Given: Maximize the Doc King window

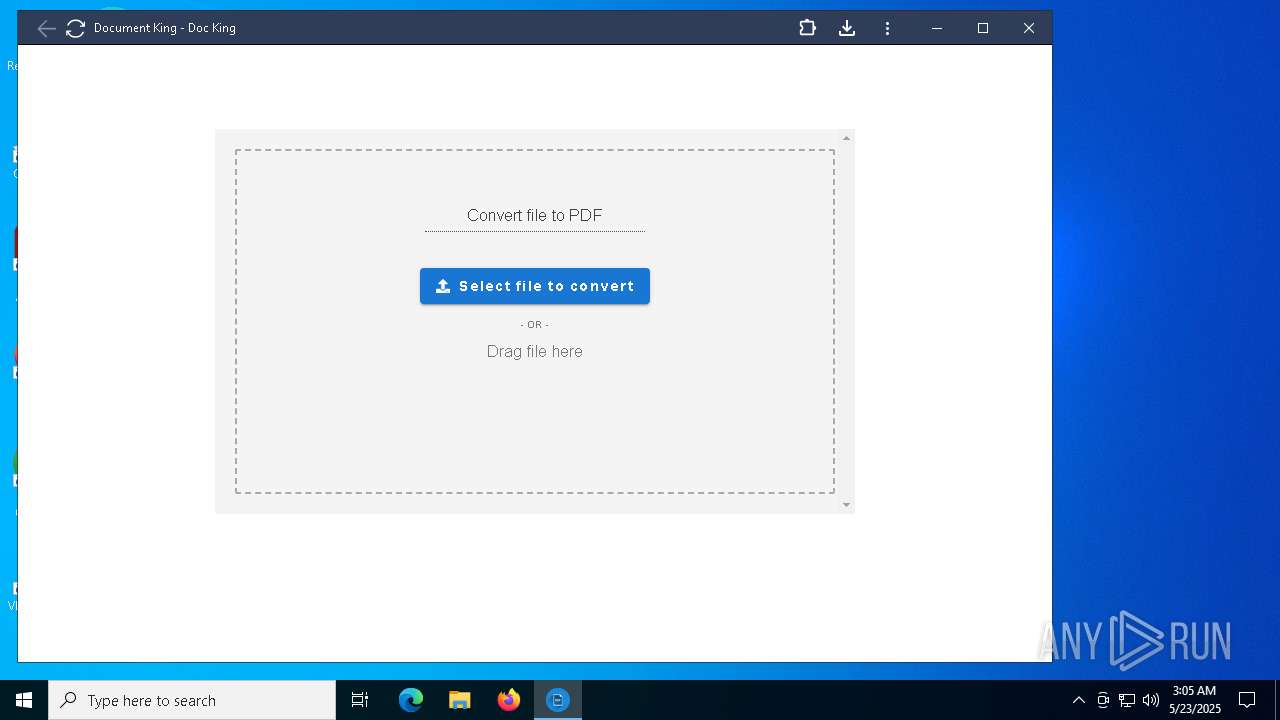Looking at the screenshot, I should pyautogui.click(x=983, y=28).
